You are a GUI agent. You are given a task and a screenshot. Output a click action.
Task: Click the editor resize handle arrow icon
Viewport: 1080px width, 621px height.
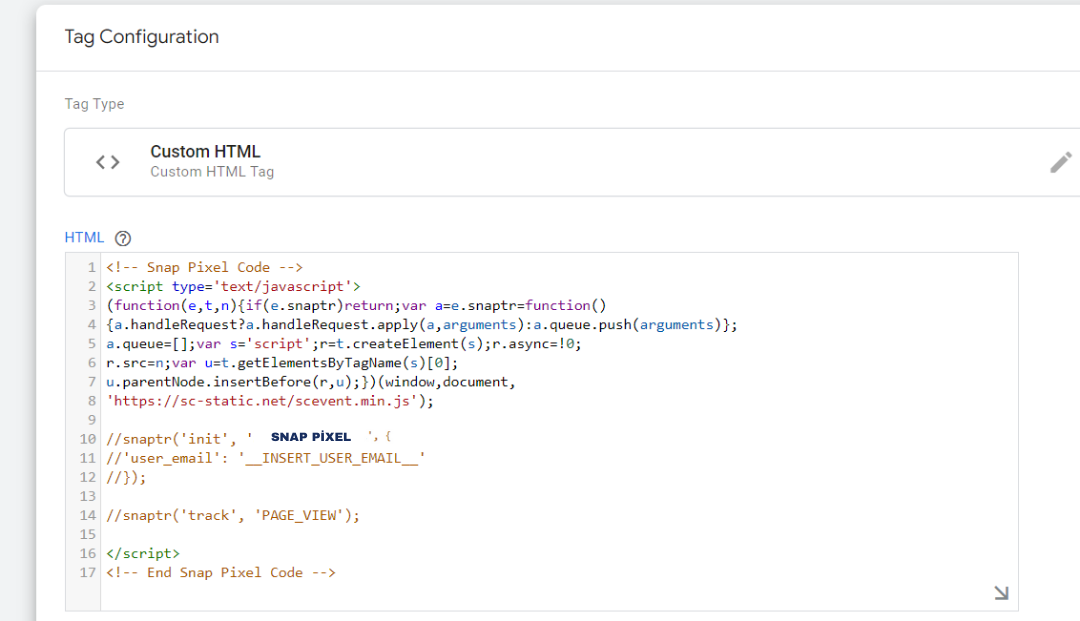[1001, 593]
